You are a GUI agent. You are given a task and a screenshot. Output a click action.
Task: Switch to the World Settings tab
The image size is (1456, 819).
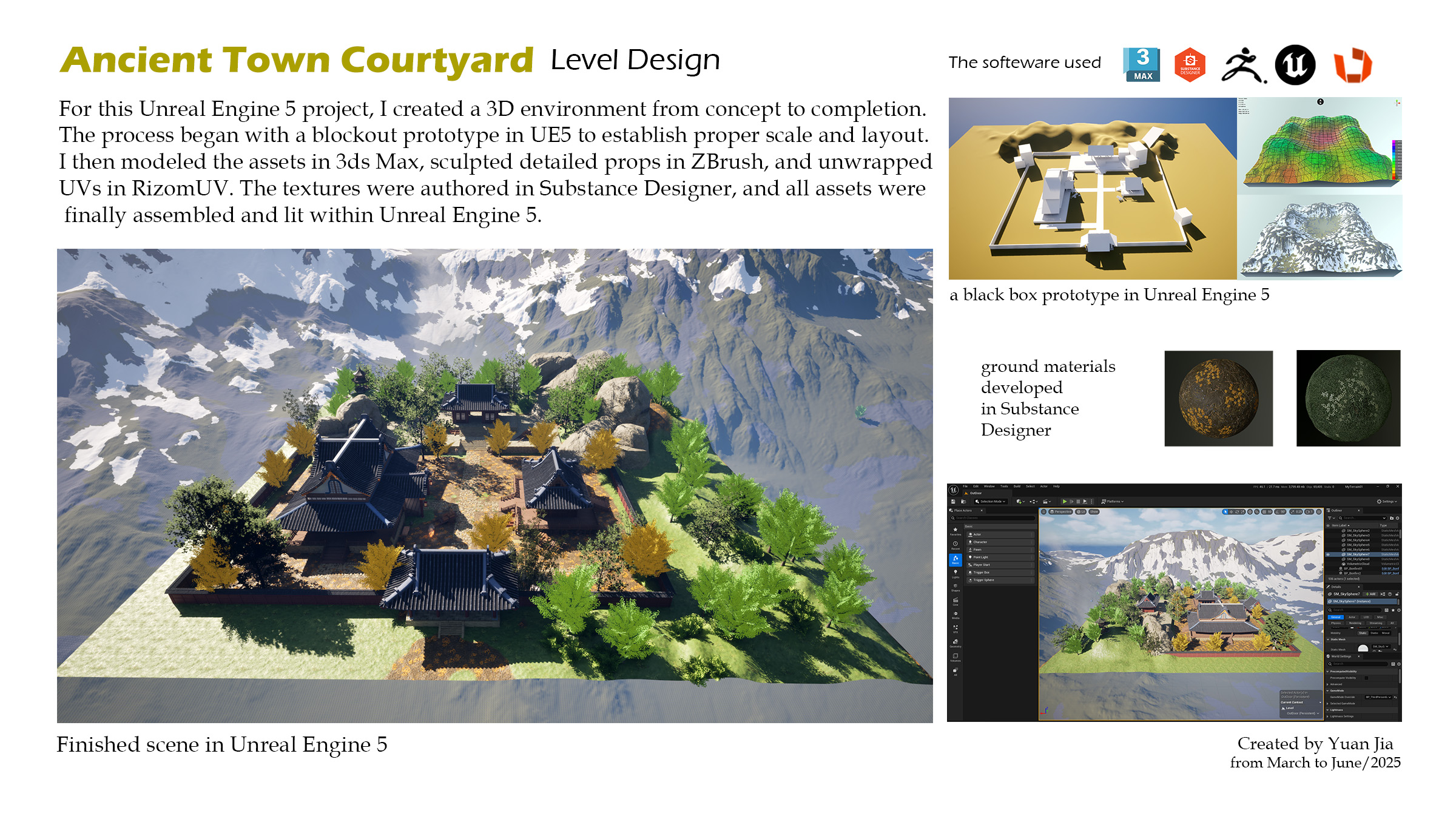tap(1341, 656)
